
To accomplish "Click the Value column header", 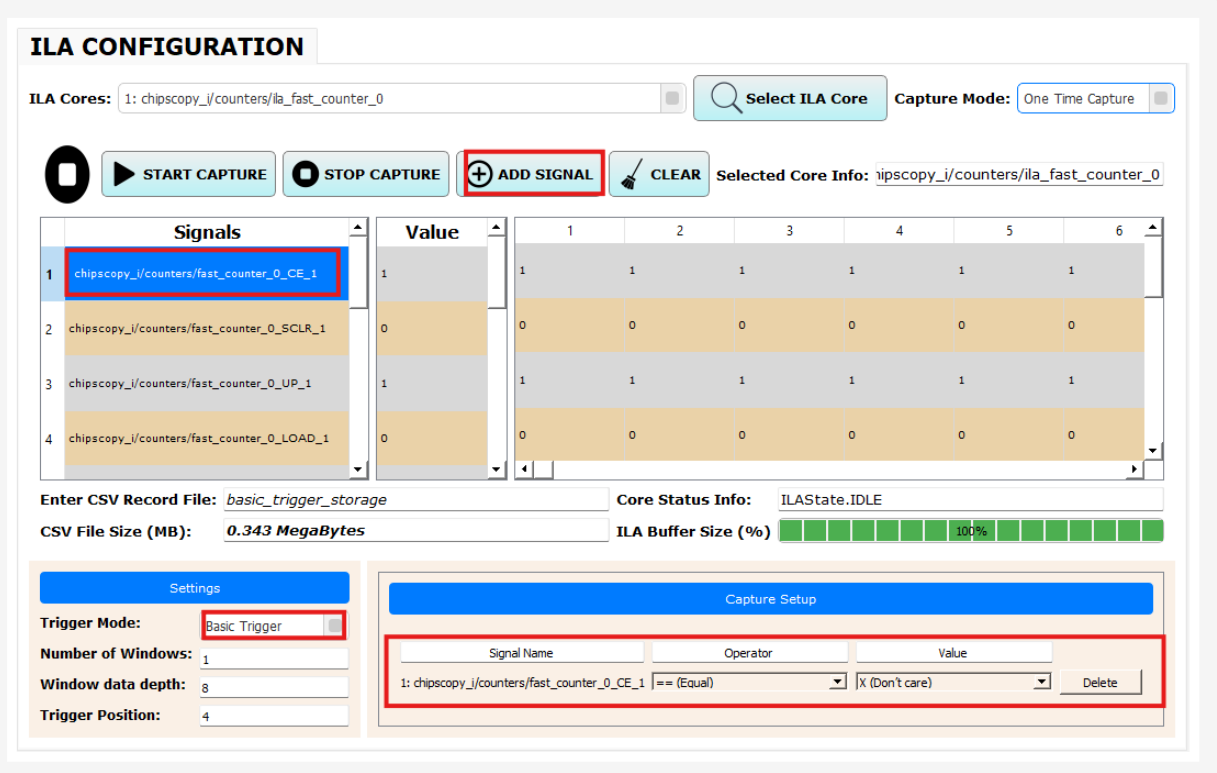I will pos(432,232).
